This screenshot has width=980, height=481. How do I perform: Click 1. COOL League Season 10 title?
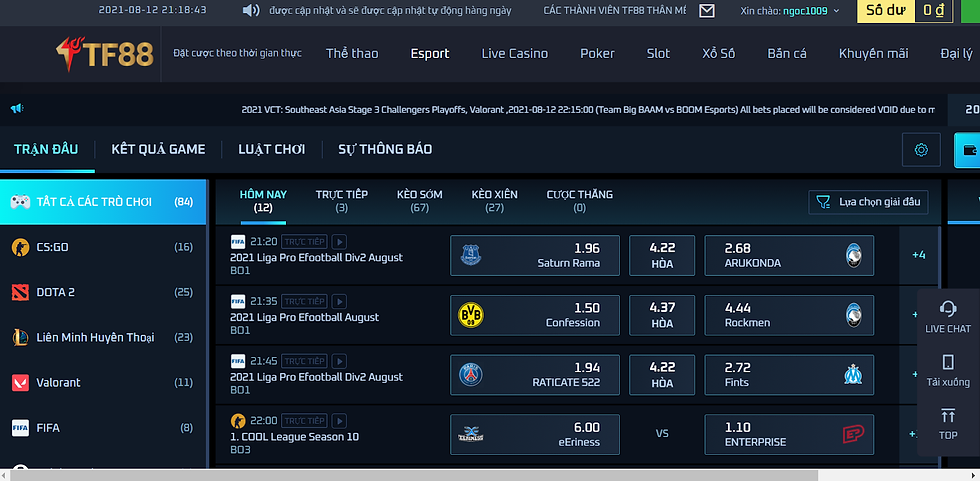point(294,437)
